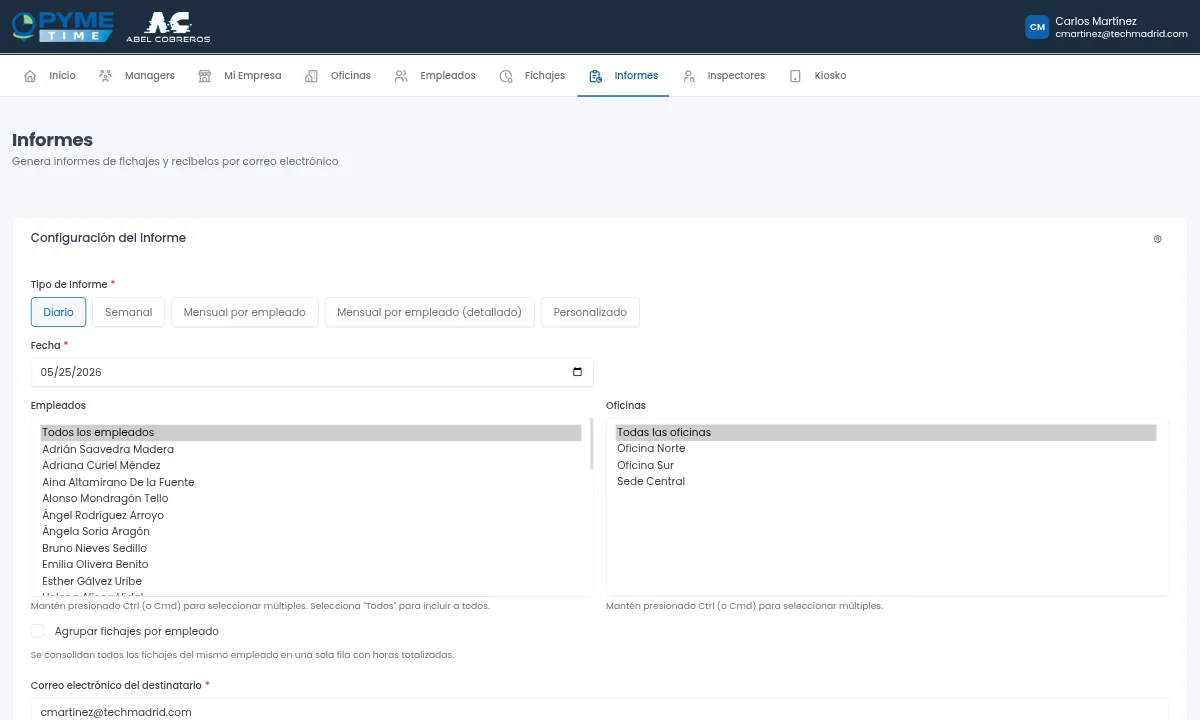Click the Kiosko tablet icon

(x=795, y=76)
